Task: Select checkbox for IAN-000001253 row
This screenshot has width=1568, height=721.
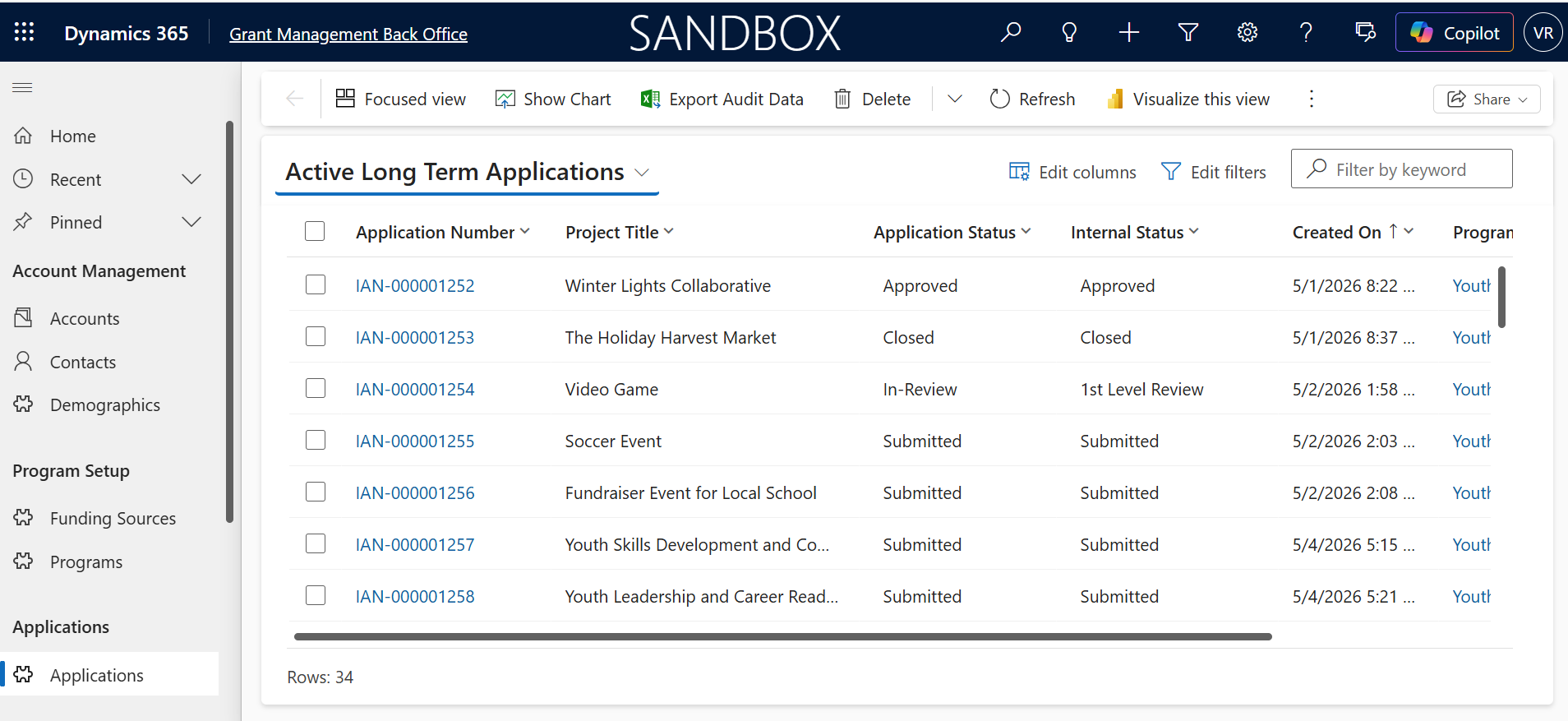Action: [316, 336]
